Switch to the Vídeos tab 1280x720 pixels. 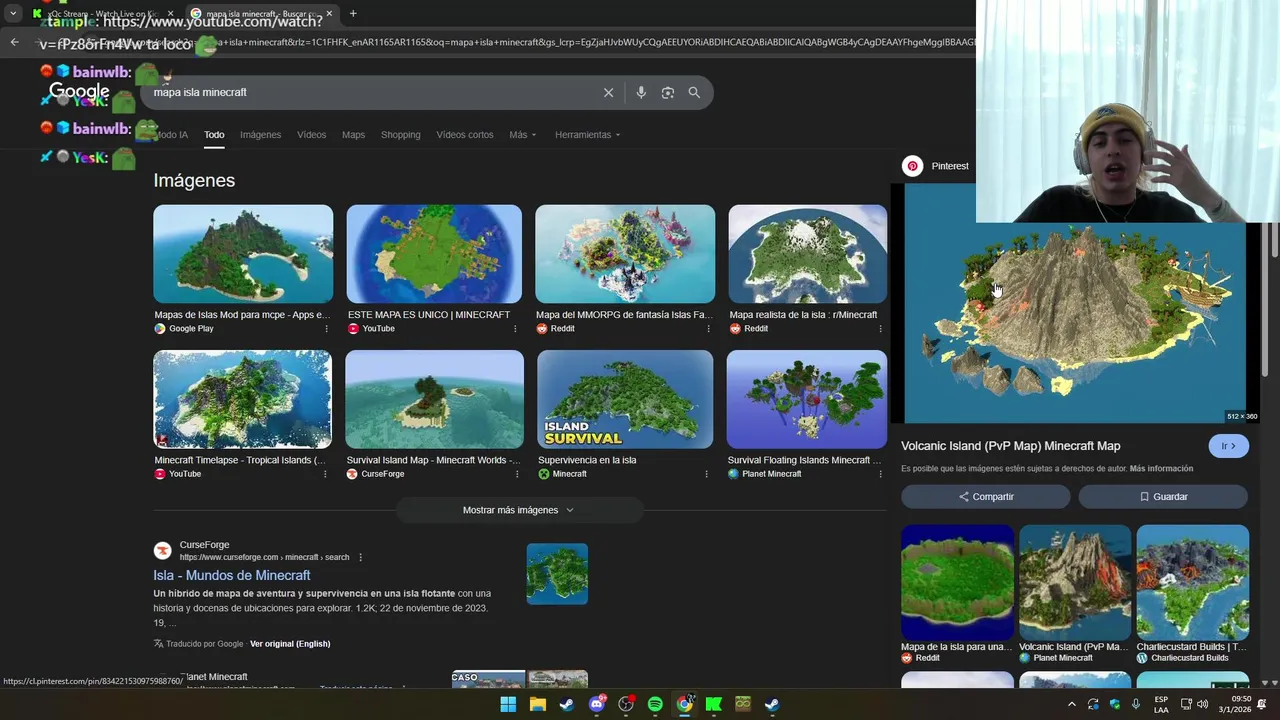311,135
